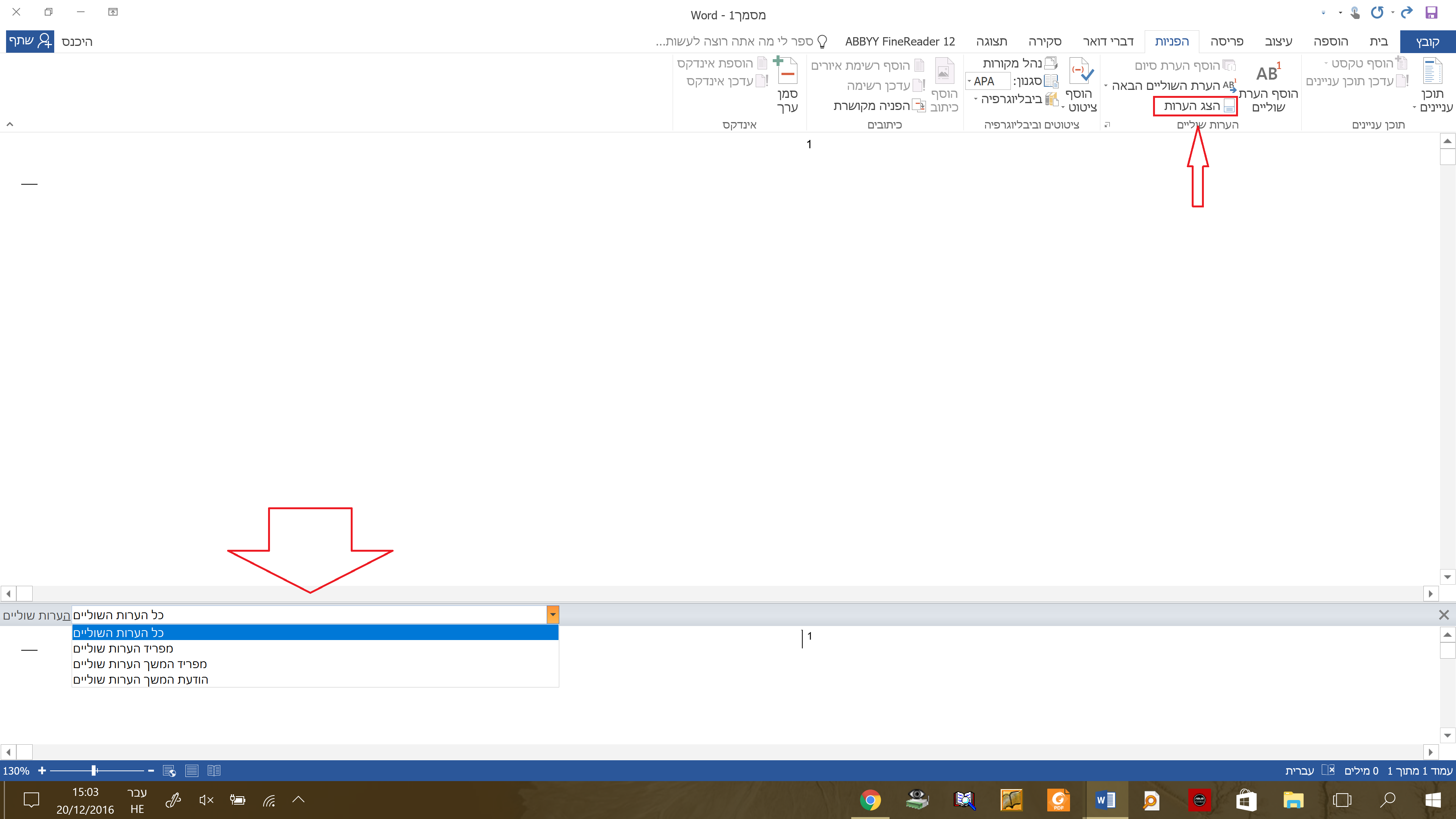
Task: Toggle Show Notes (הצג הערות) button
Action: [x=1195, y=106]
